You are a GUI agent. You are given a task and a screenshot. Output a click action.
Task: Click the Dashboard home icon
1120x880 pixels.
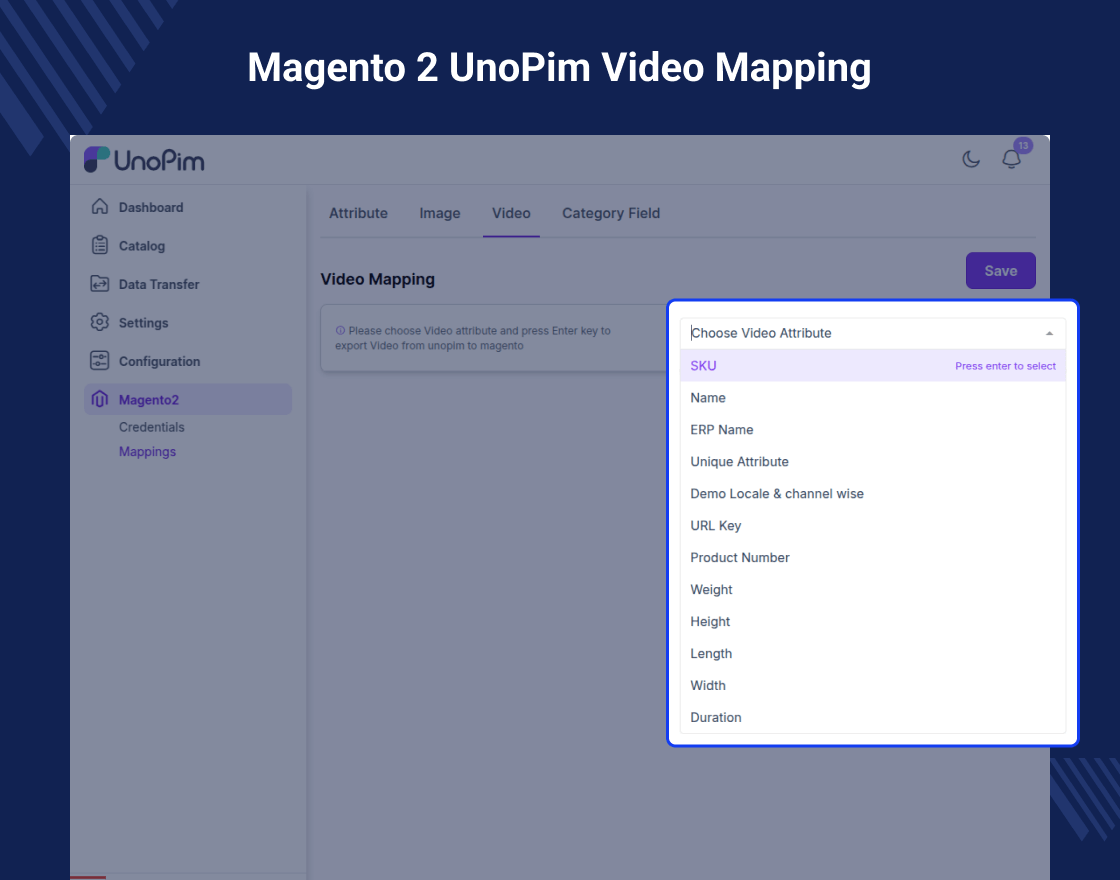coord(100,206)
